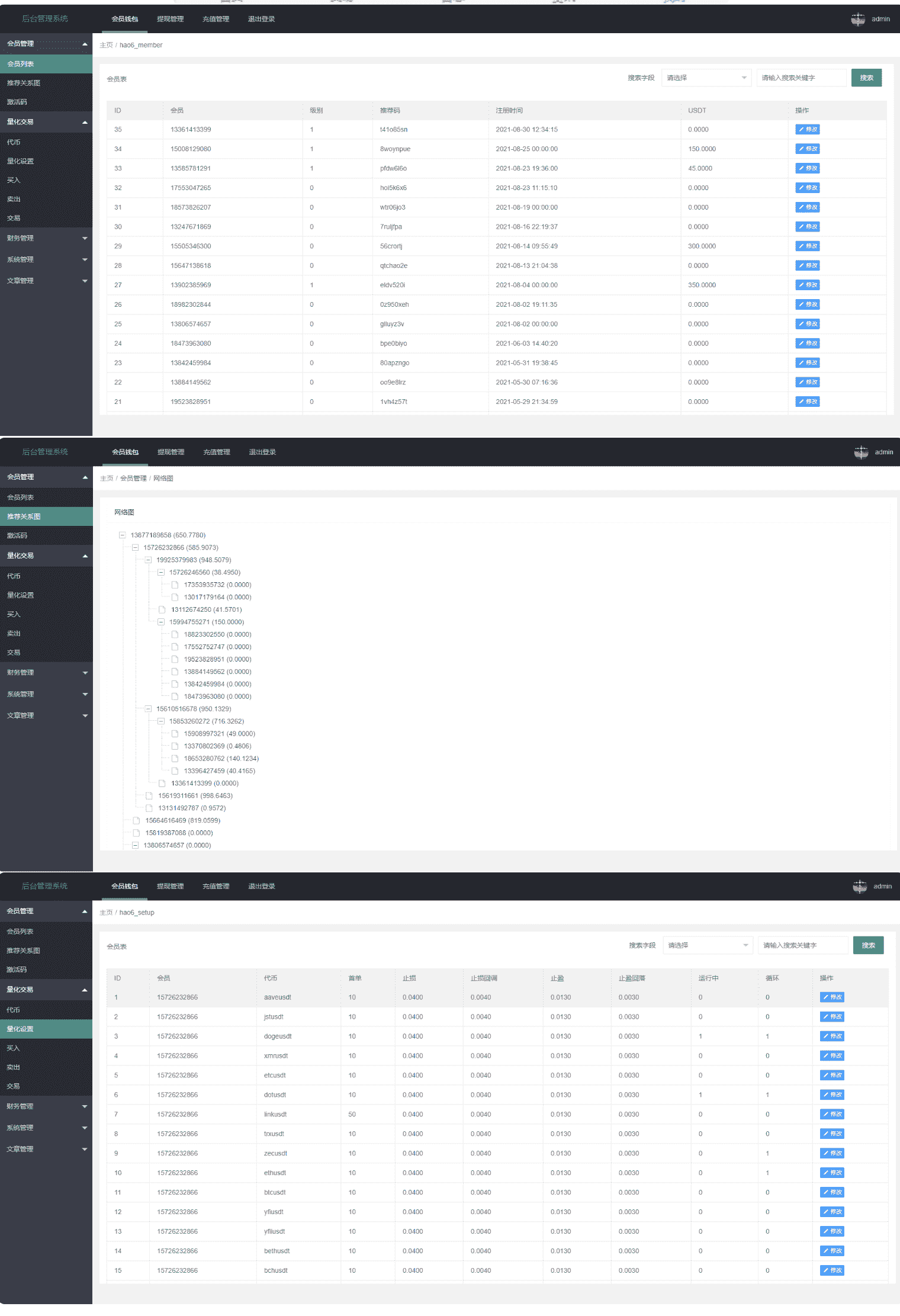The width and height of the screenshot is (900, 1316).
Task: Open 充值管理 tab in hao6_setup panel
Action: coord(216,886)
